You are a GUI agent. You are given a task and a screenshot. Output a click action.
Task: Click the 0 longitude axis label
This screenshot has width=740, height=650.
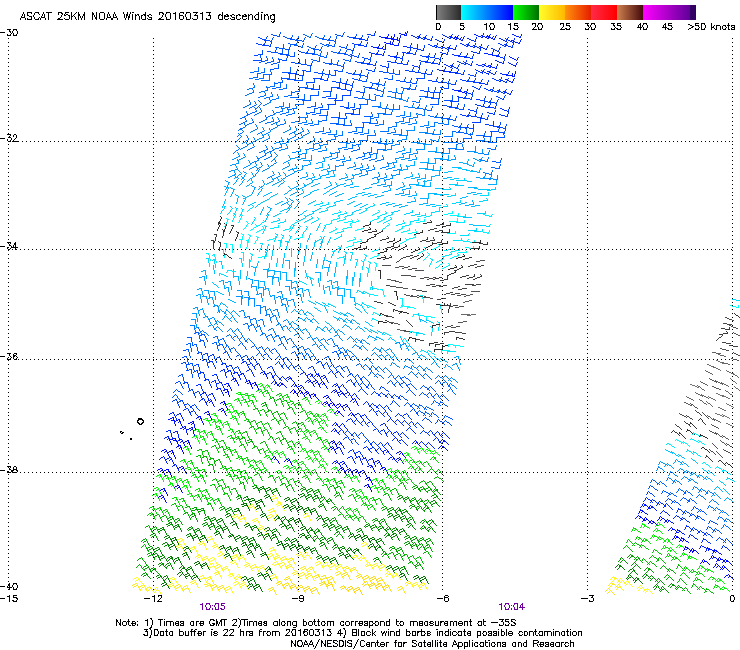coord(732,599)
